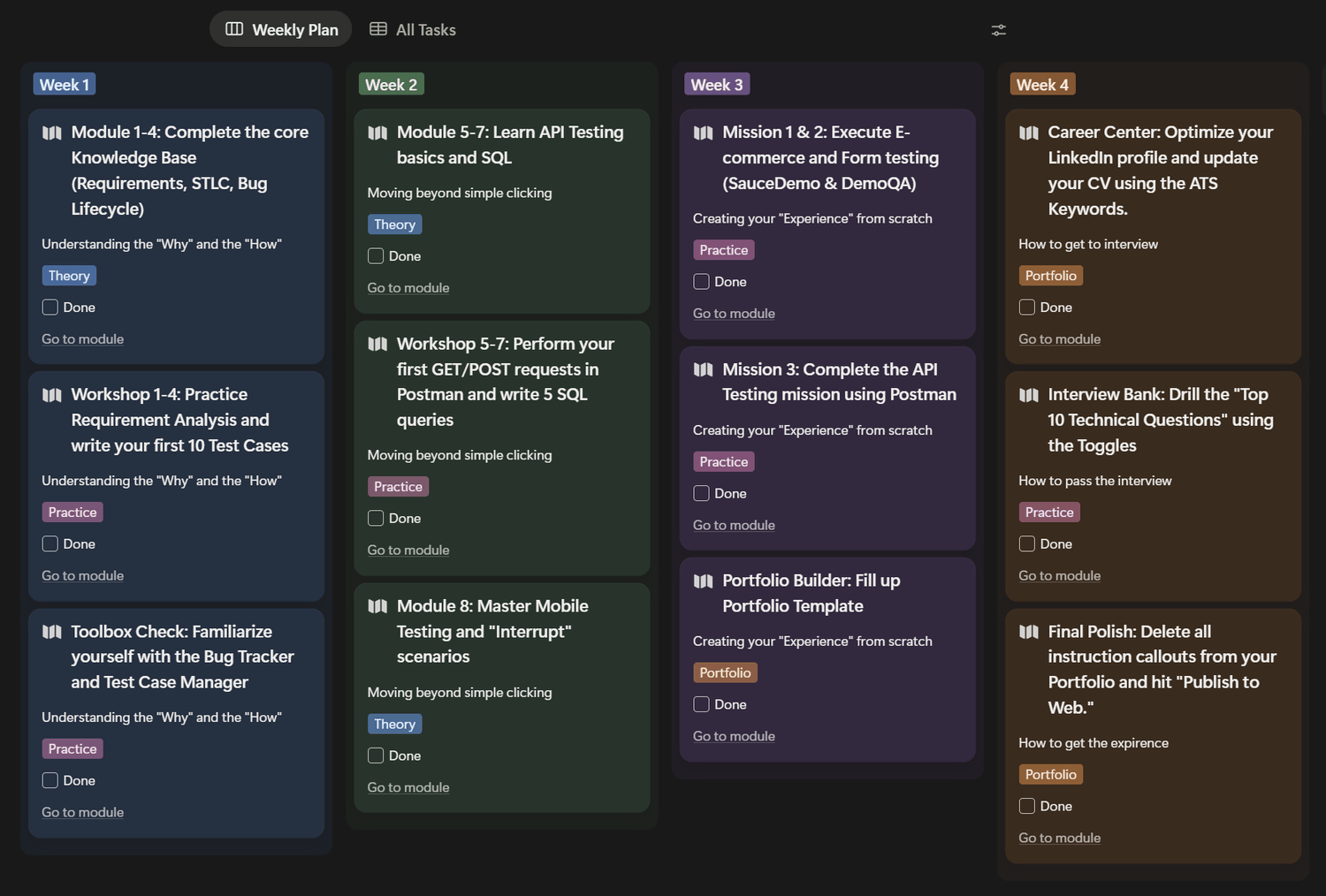
Task: Click the book icon on Mission 3 card
Action: click(x=703, y=369)
